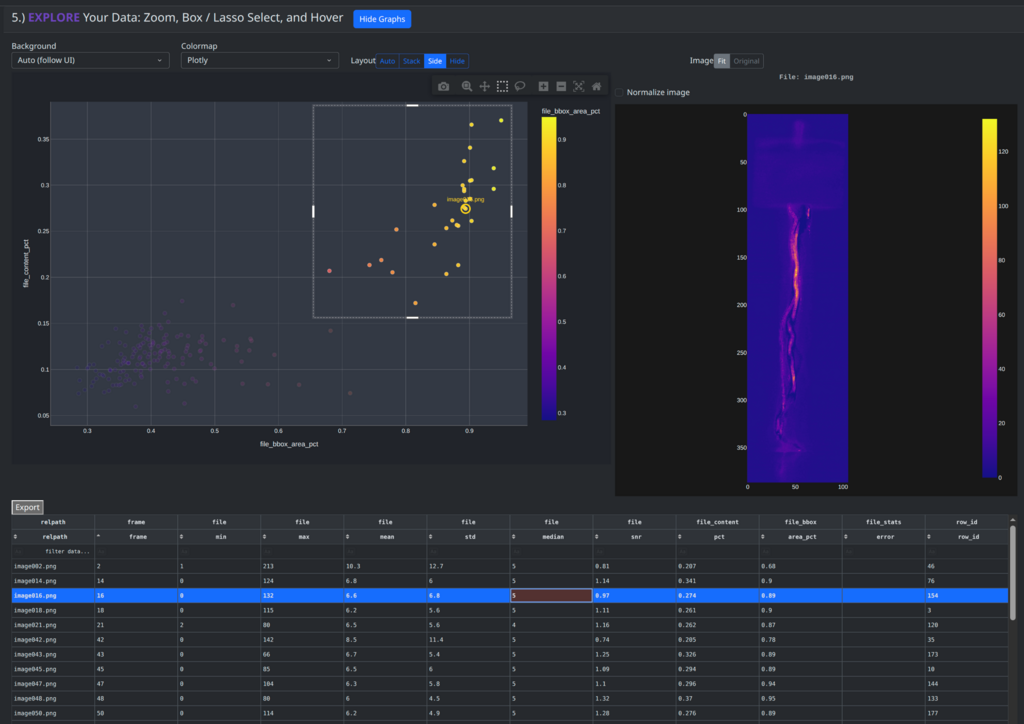The height and width of the screenshot is (724, 1024).
Task: Sort table by median column arrow
Action: (x=514, y=537)
